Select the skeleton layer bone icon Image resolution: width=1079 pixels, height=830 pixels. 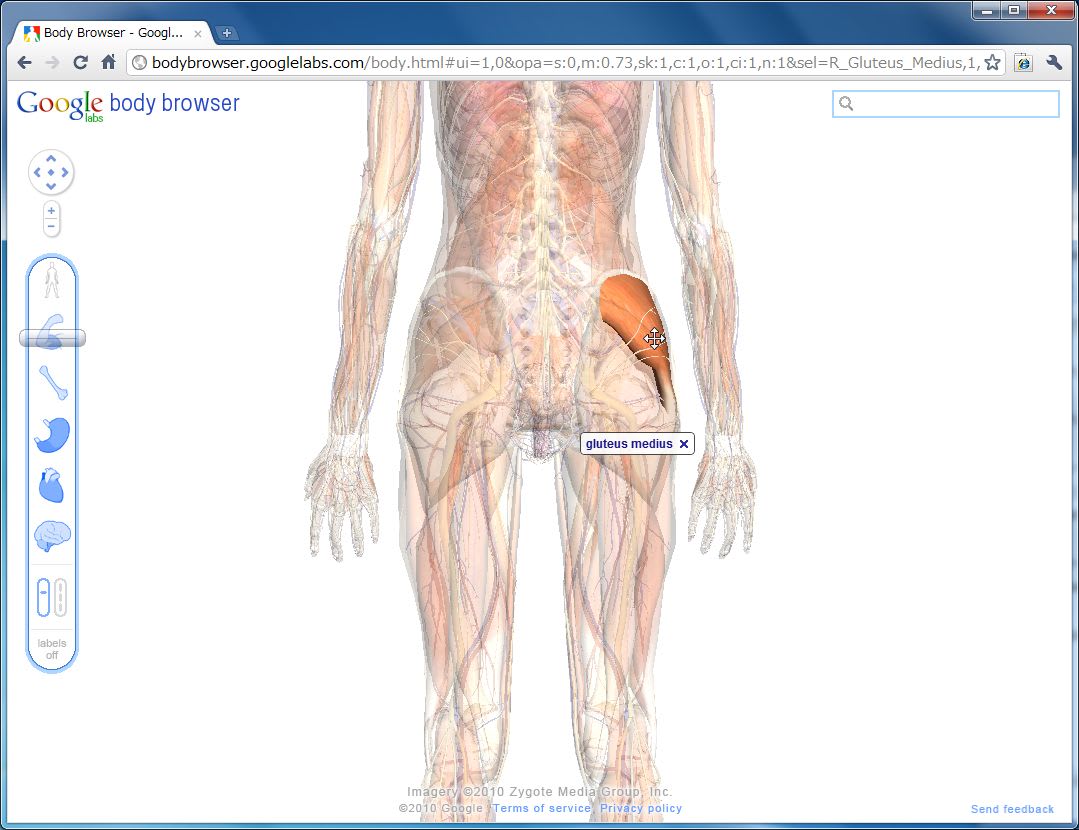(52, 382)
